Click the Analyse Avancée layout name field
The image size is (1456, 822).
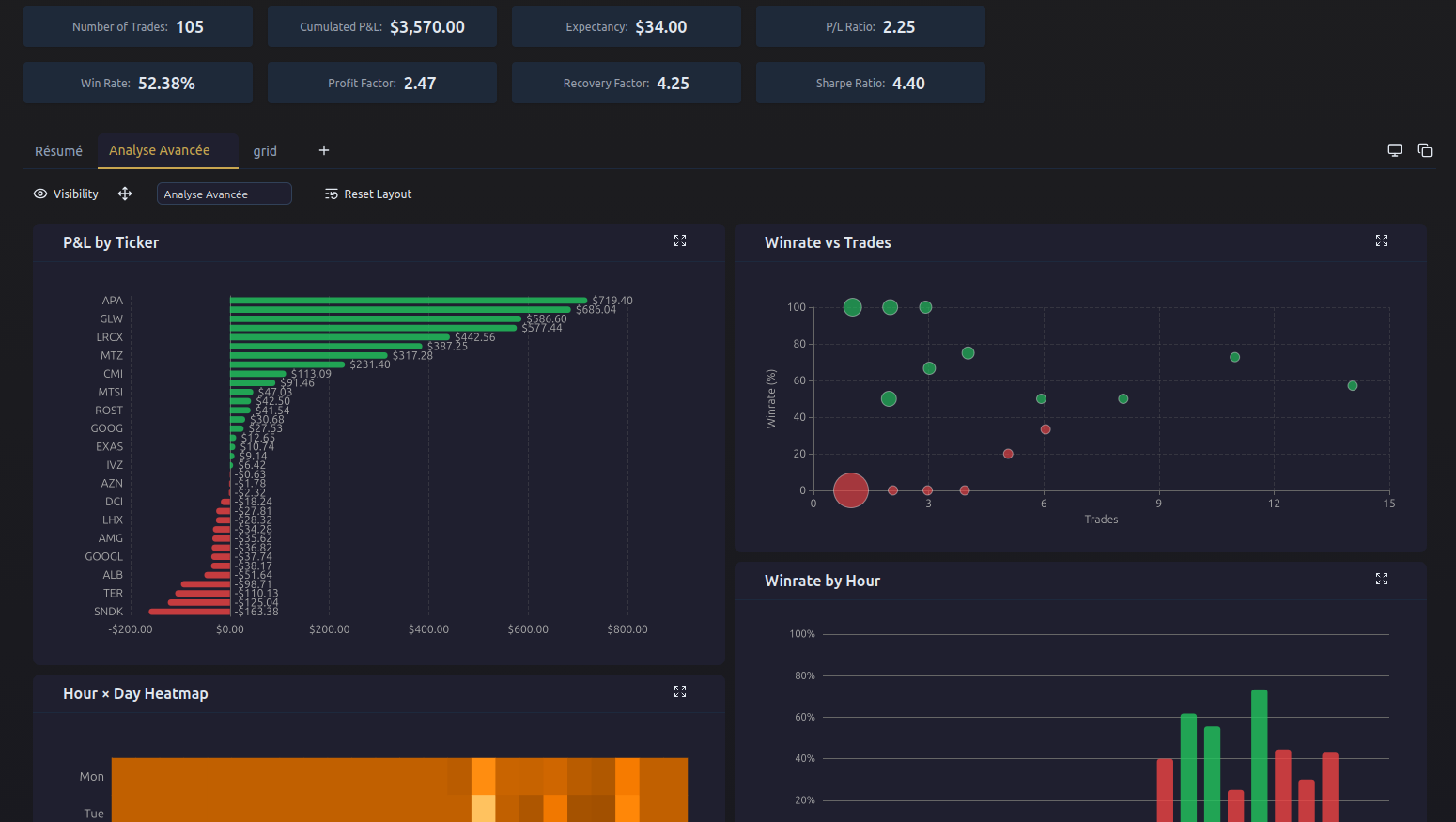click(x=225, y=194)
